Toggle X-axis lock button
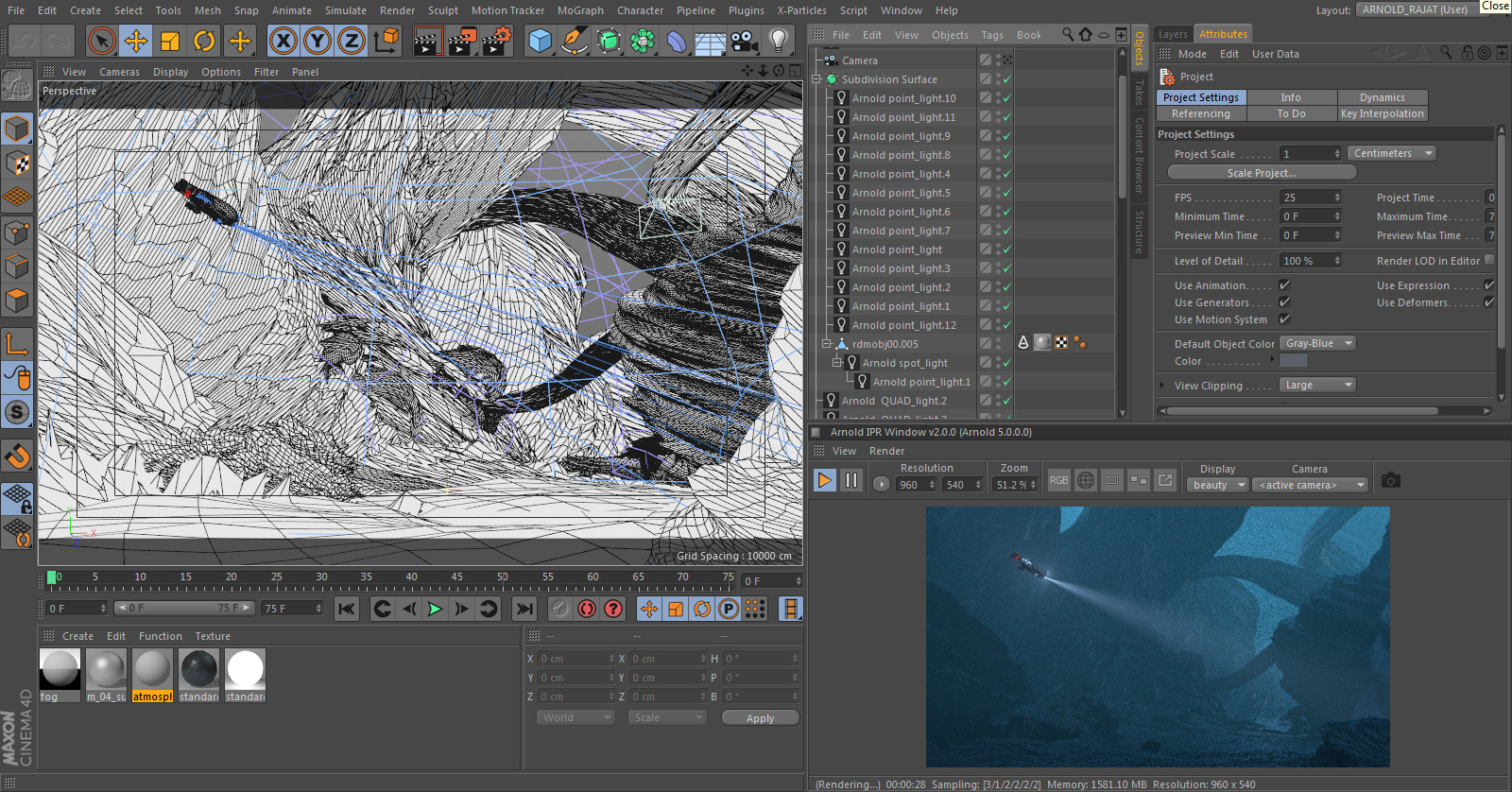The height and width of the screenshot is (792, 1512). point(283,41)
